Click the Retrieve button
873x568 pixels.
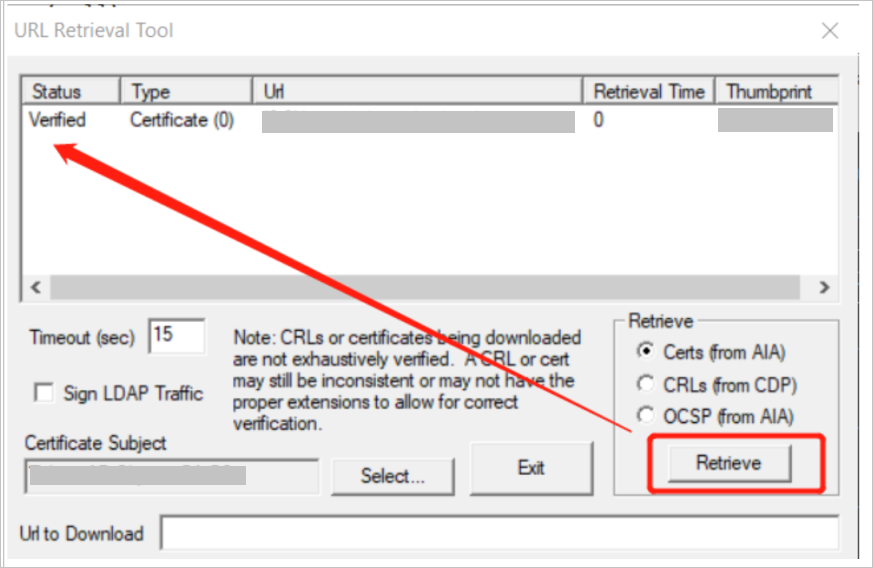729,463
